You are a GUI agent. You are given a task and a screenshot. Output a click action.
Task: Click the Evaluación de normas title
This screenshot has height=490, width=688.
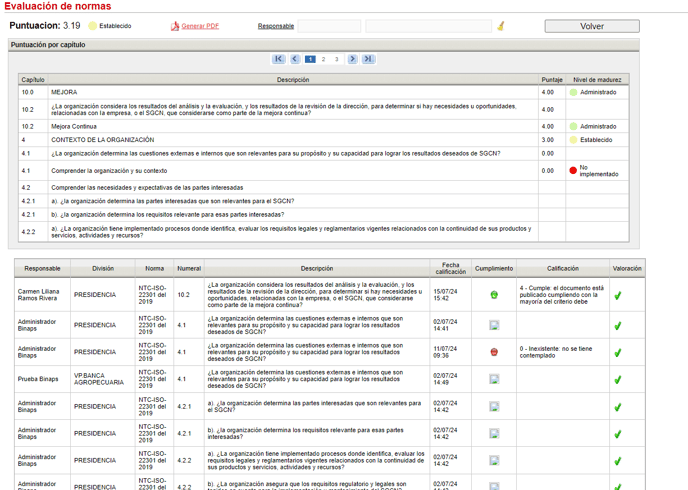click(x=57, y=6)
